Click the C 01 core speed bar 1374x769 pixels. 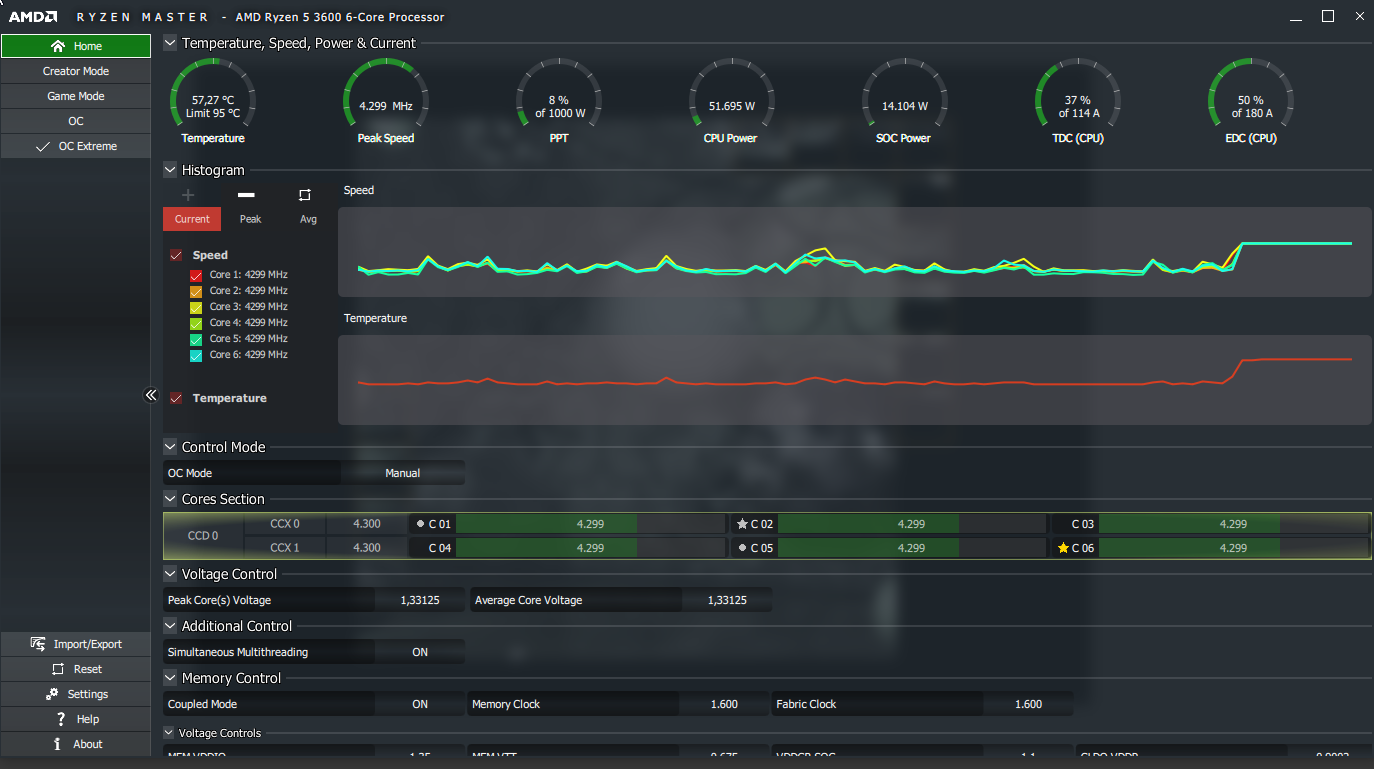coord(590,524)
